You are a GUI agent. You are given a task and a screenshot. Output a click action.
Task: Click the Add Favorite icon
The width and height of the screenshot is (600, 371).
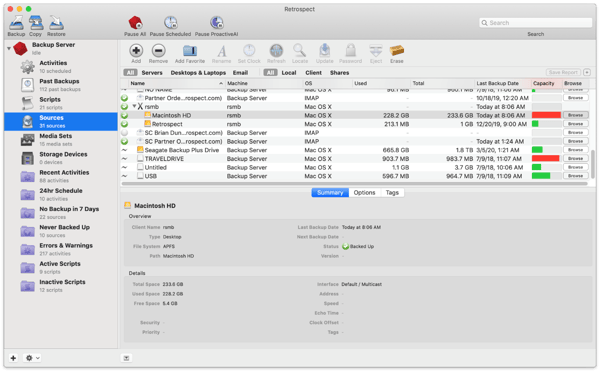190,50
